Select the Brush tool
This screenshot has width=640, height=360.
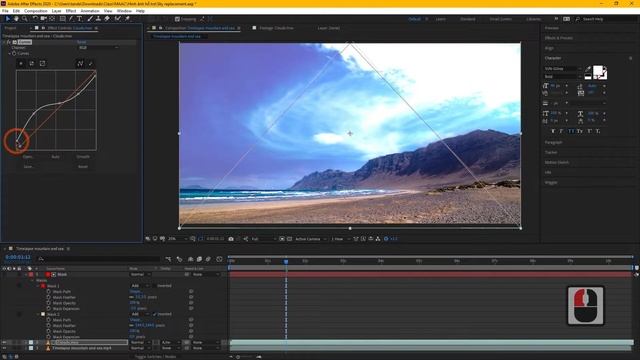point(90,19)
